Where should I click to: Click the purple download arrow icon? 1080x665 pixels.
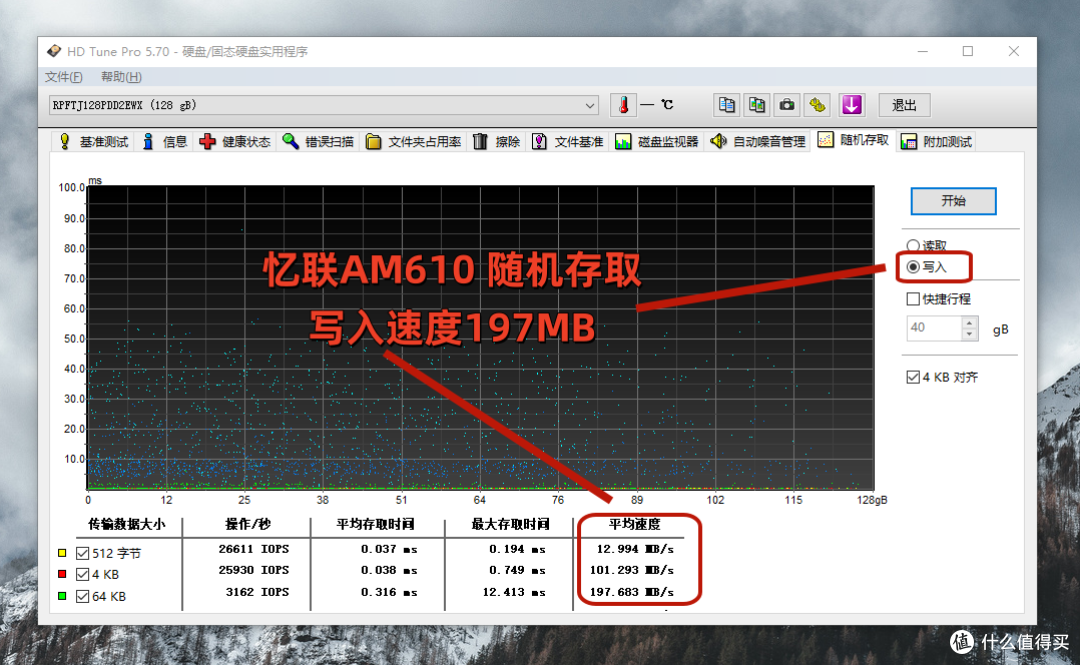[851, 105]
